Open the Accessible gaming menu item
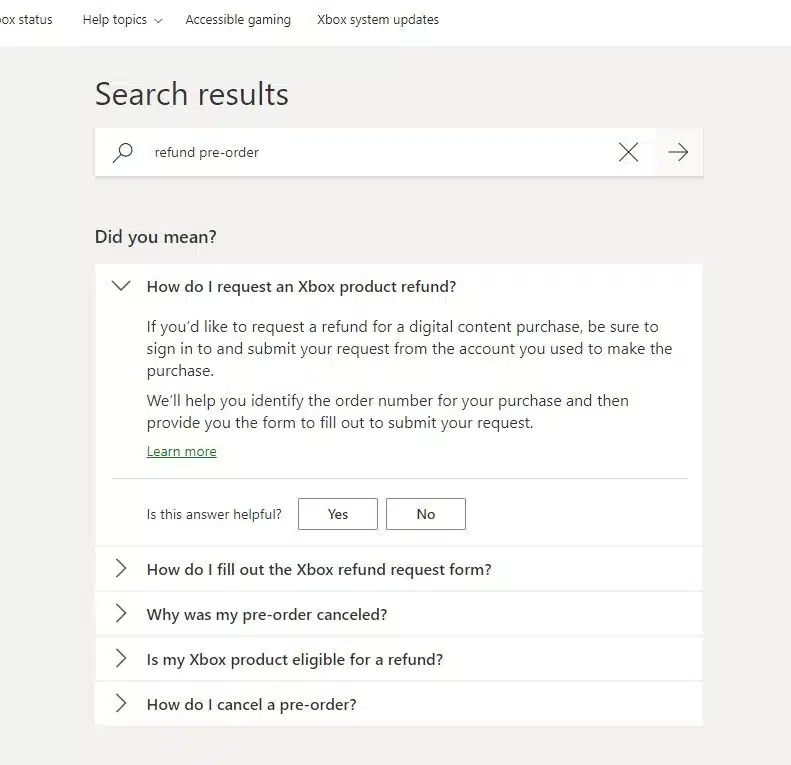Image resolution: width=791 pixels, height=765 pixels. (x=238, y=20)
